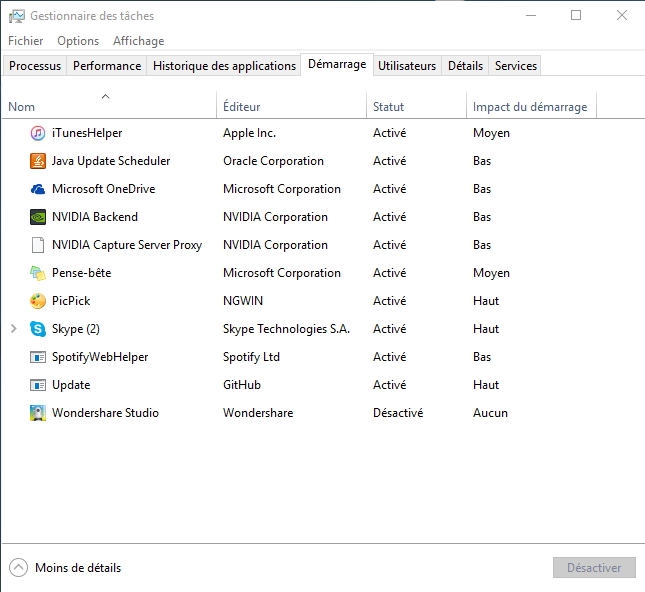This screenshot has height=592, width=645.
Task: Click the Moyen impact for iTunesHelper
Action: coord(491,133)
